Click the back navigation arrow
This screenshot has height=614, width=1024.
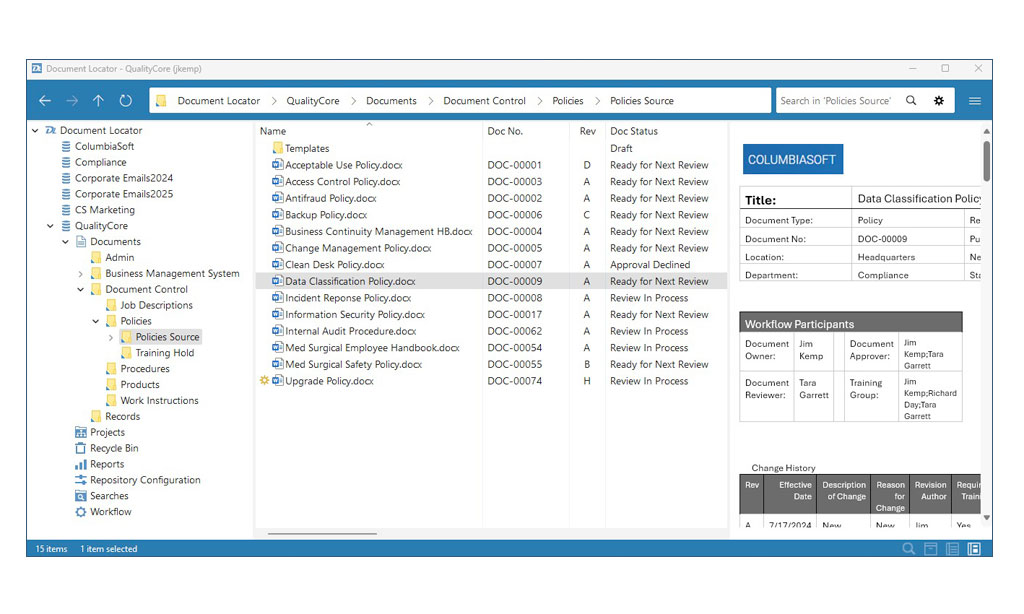coord(45,100)
